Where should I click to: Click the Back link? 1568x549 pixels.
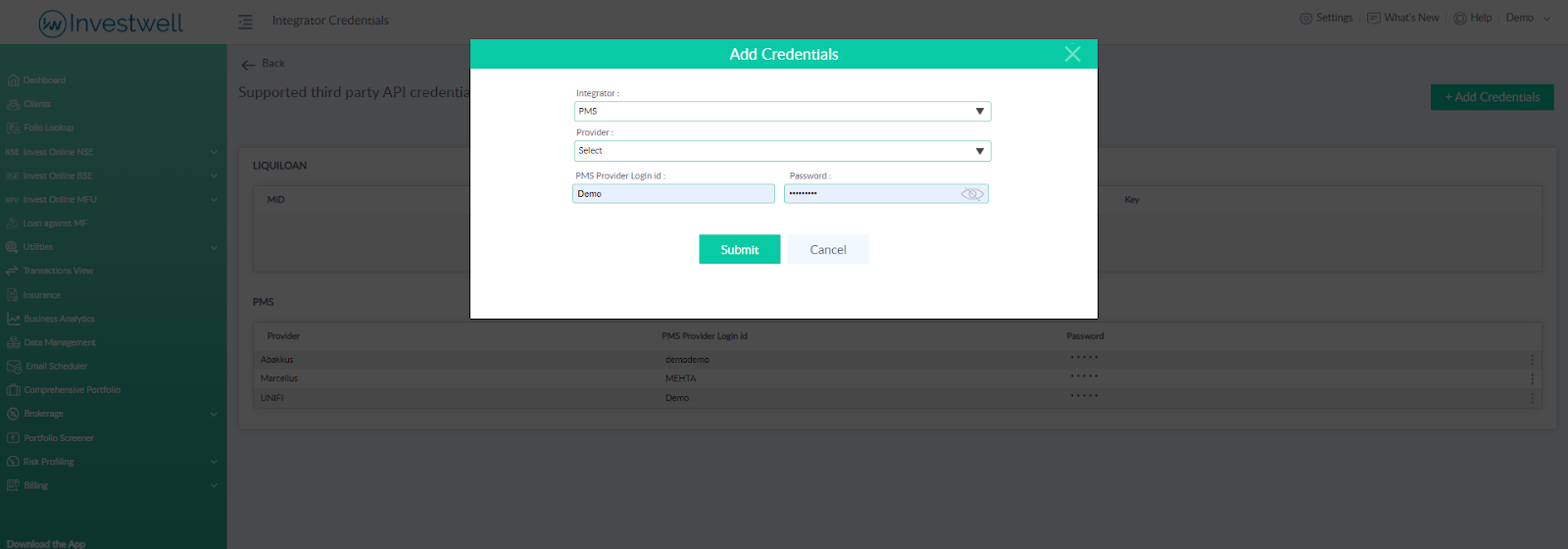coord(273,64)
